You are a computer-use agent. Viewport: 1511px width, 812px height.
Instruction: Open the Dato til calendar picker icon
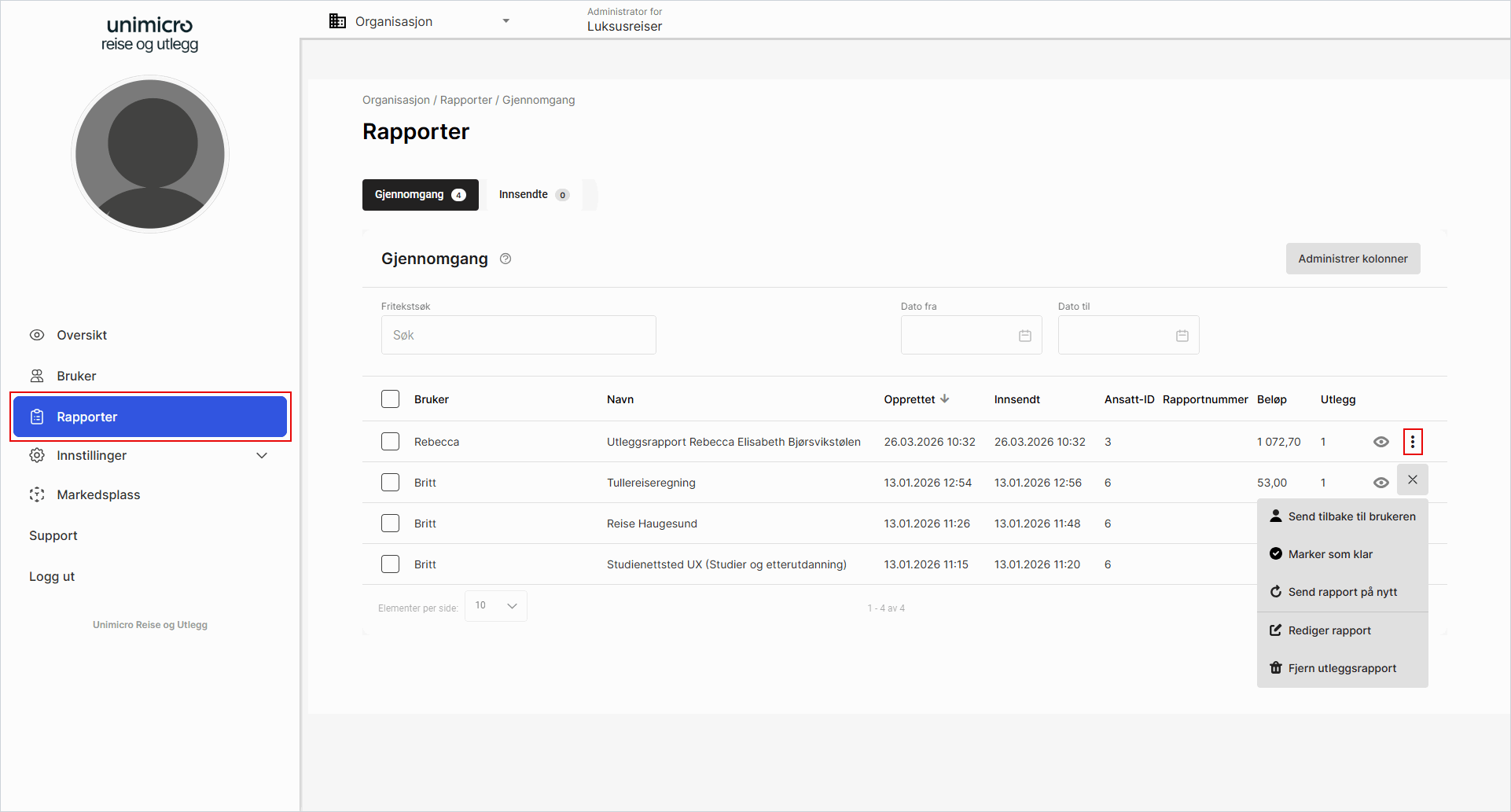coord(1182,336)
